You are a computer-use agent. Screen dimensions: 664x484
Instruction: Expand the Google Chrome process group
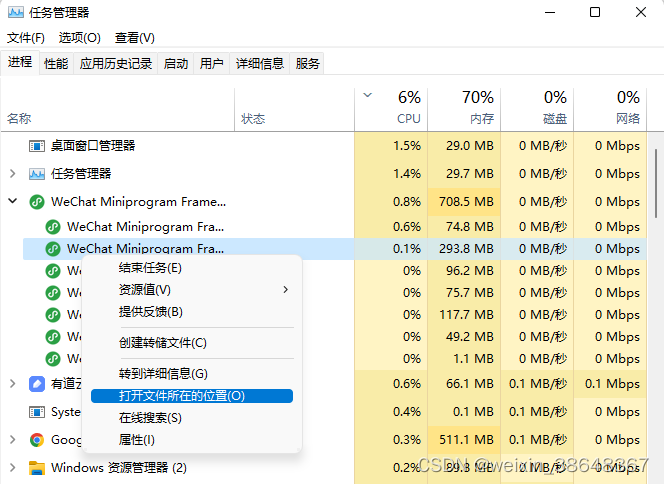[13, 440]
